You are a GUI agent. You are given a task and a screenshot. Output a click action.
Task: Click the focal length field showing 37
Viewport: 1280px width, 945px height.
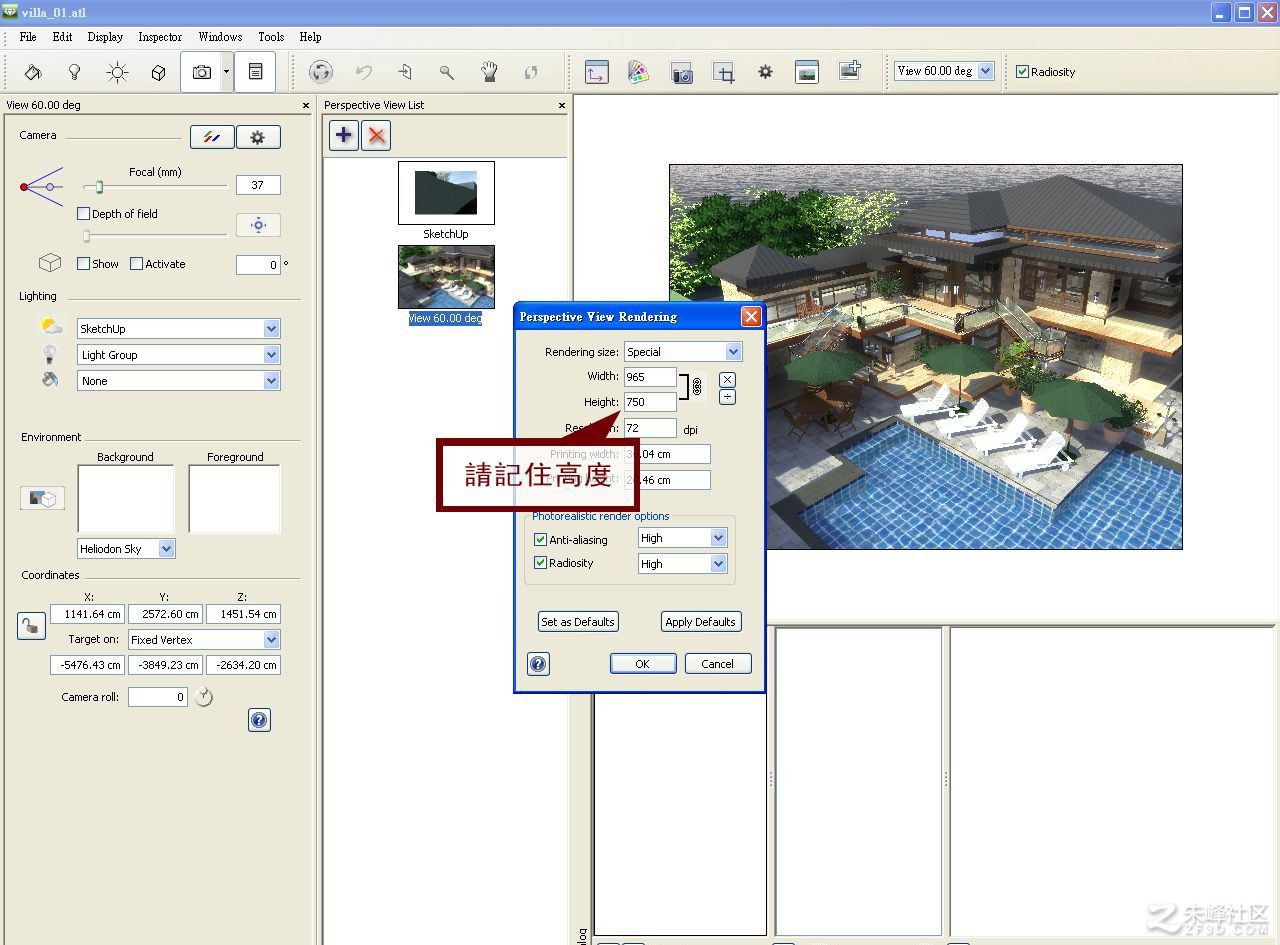tap(258, 185)
